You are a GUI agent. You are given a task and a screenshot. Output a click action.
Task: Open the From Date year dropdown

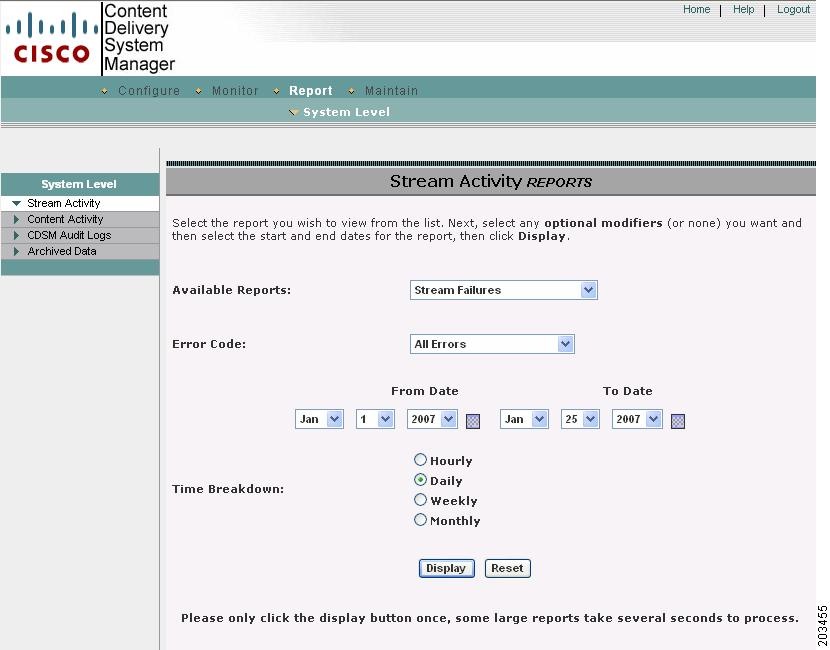432,419
